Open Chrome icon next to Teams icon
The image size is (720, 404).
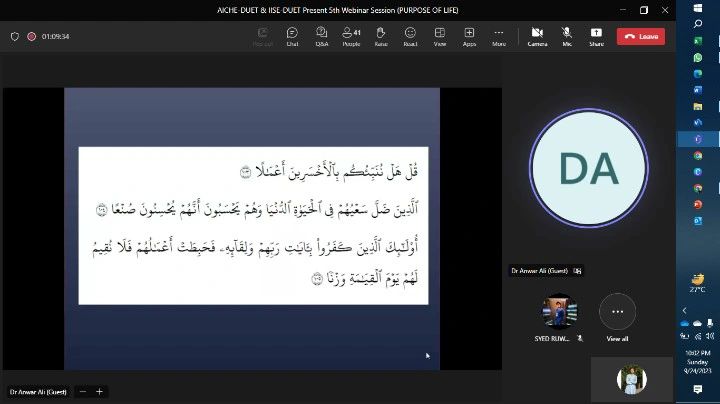[698, 156]
